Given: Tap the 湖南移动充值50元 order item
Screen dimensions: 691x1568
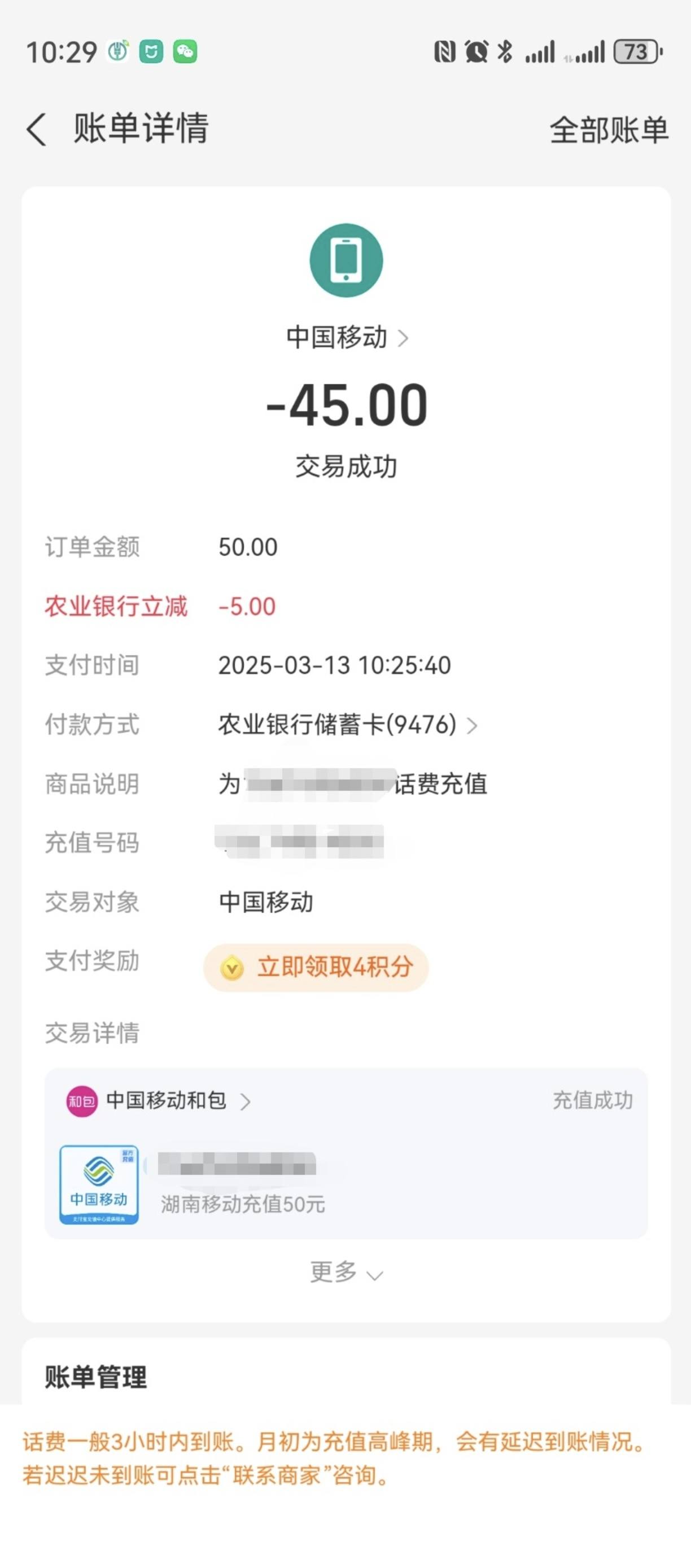Looking at the screenshot, I should click(x=243, y=1203).
